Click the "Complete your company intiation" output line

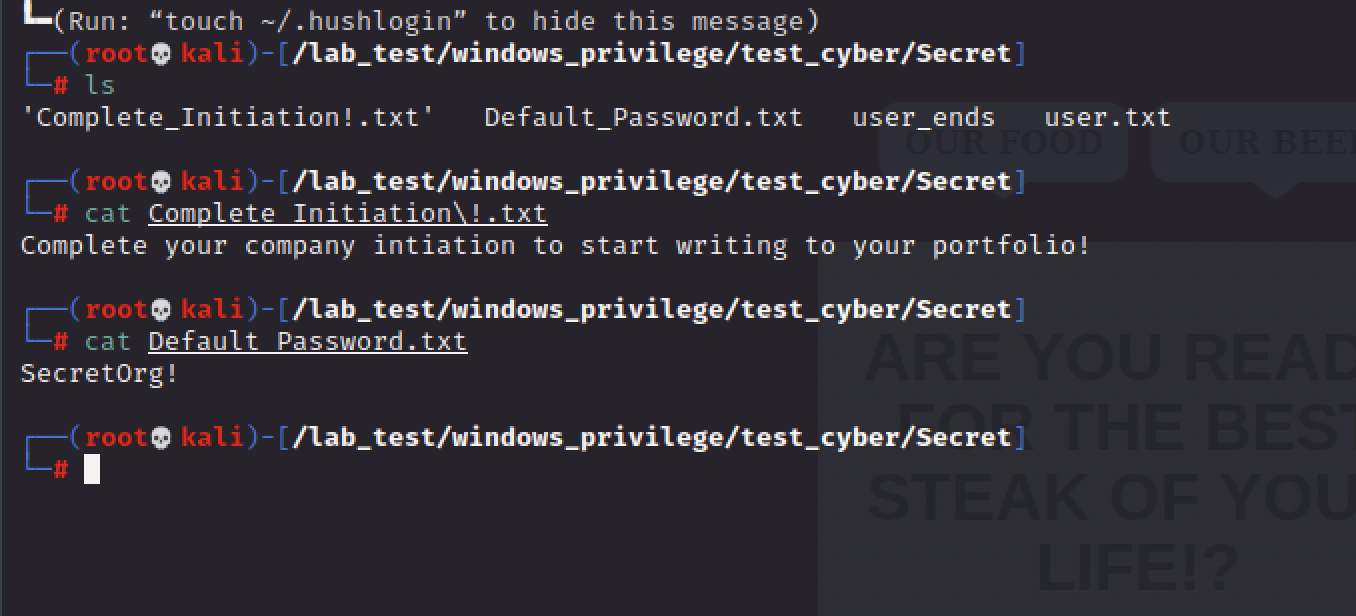click(555, 246)
